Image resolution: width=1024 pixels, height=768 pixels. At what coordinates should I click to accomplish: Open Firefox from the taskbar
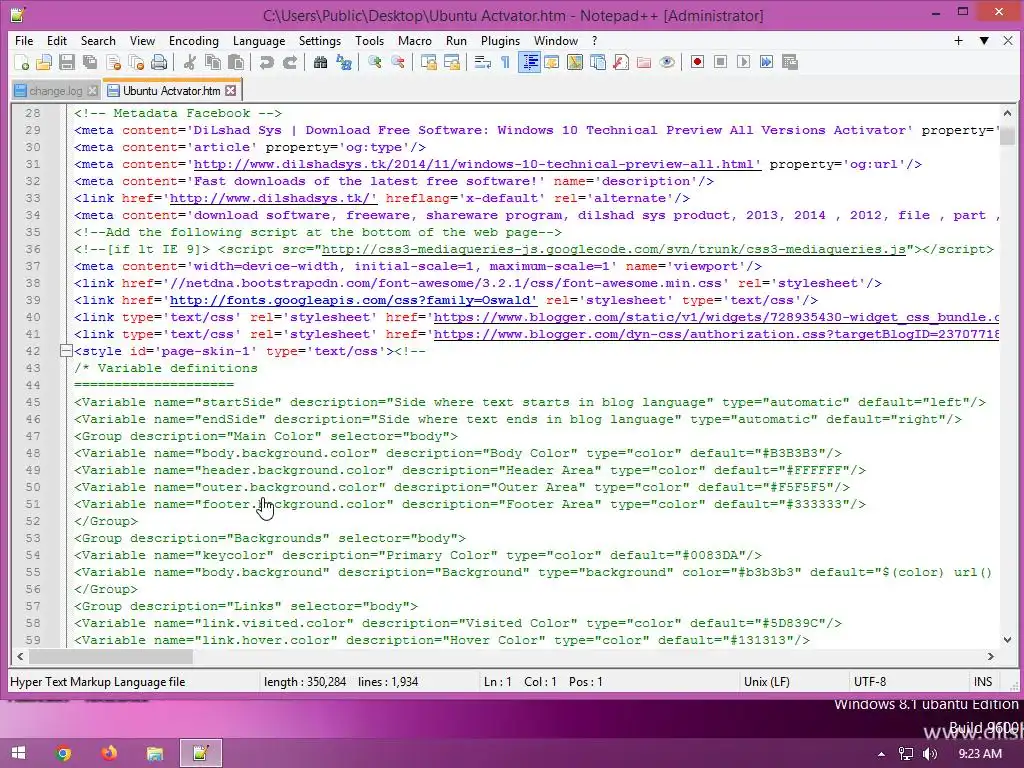click(x=109, y=753)
